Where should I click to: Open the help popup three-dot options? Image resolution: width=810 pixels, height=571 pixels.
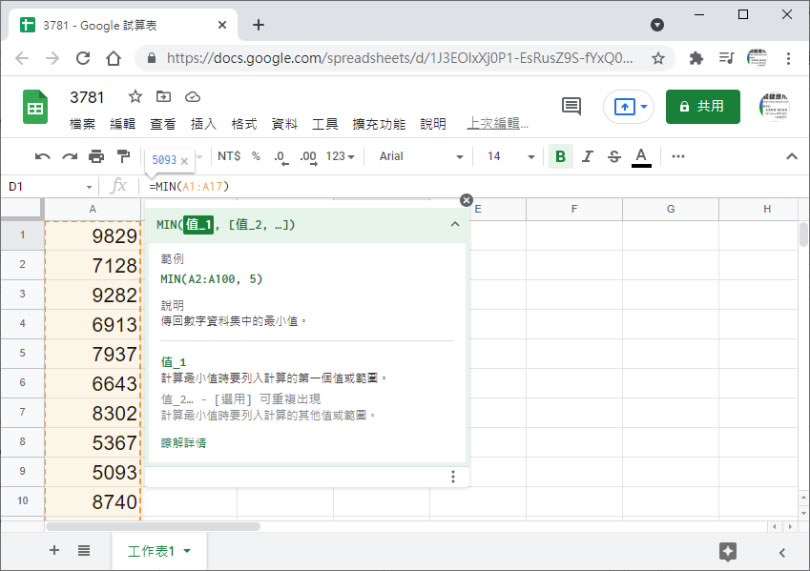453,476
